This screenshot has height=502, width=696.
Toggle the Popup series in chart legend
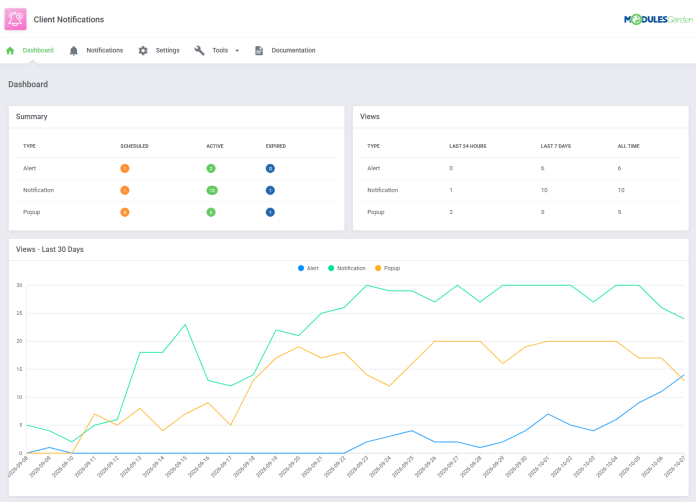(388, 268)
